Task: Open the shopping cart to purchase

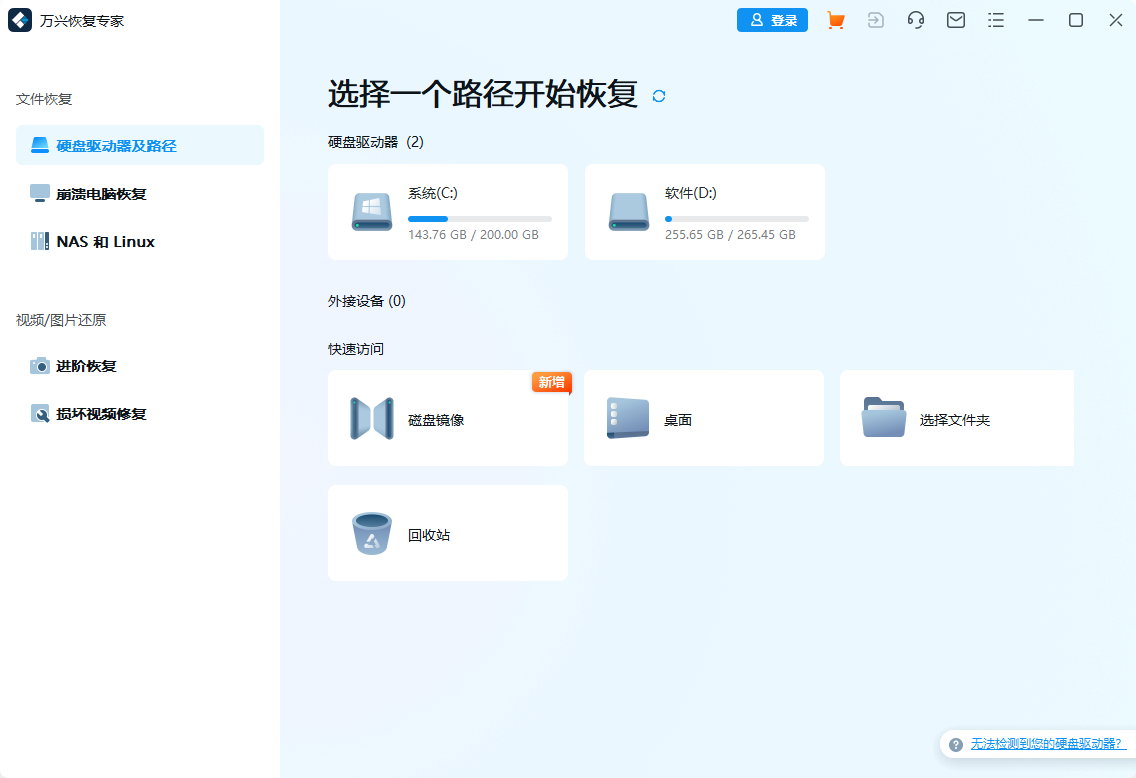Action: (x=835, y=20)
